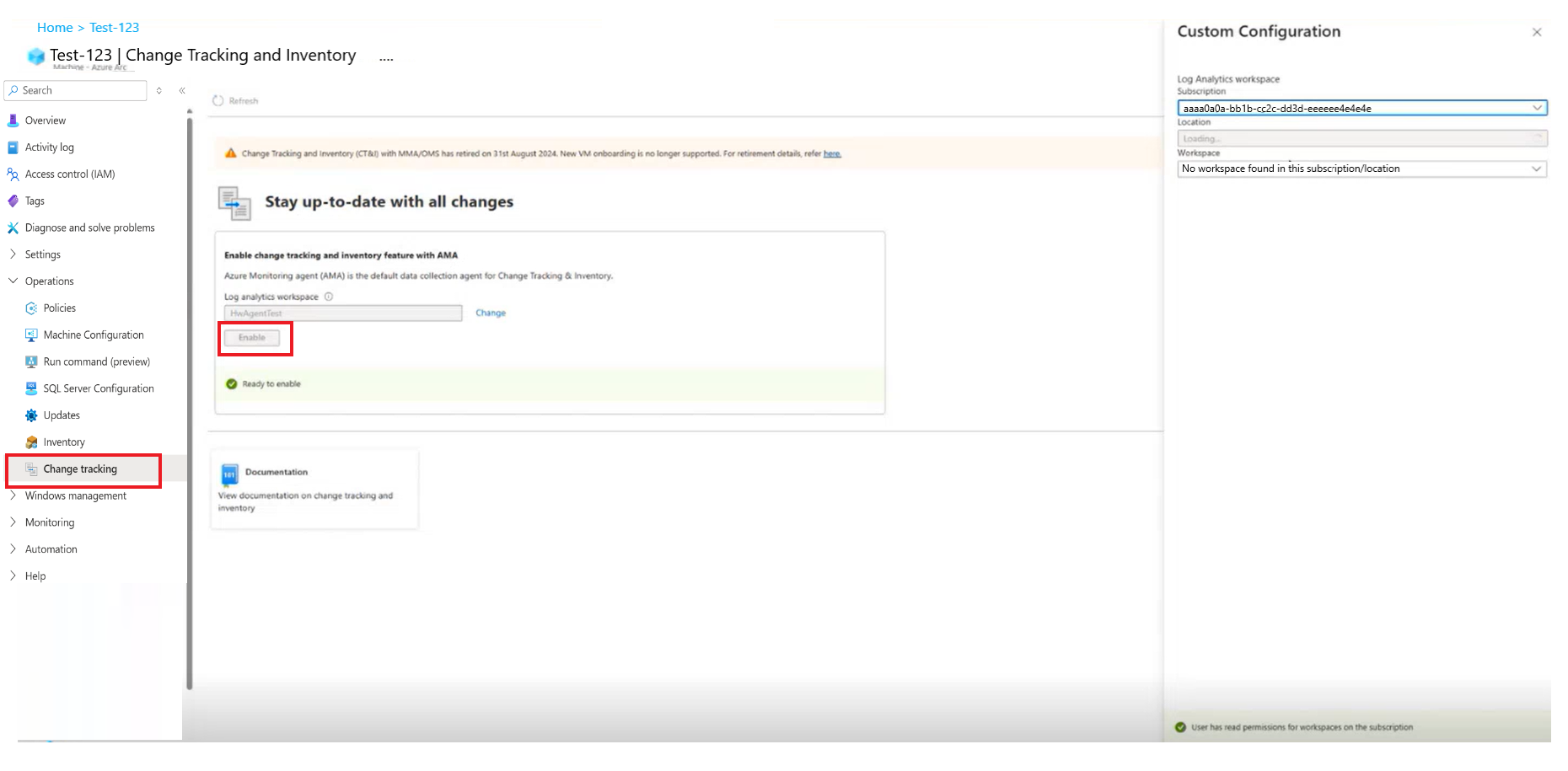Click the Change workspace link
The width and height of the screenshot is (1568, 771).
491,313
